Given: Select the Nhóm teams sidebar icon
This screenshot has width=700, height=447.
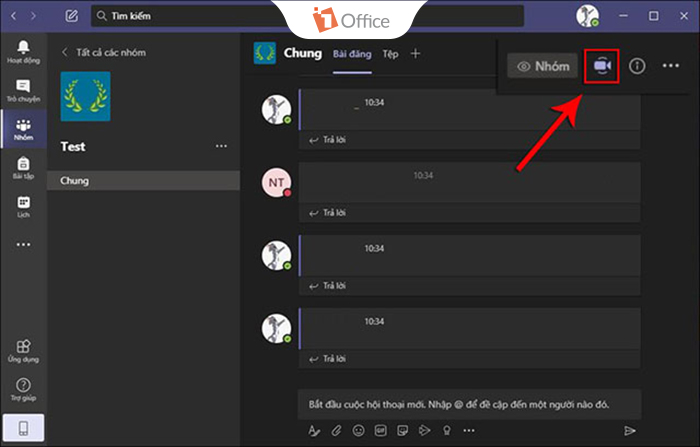Looking at the screenshot, I should (23, 129).
